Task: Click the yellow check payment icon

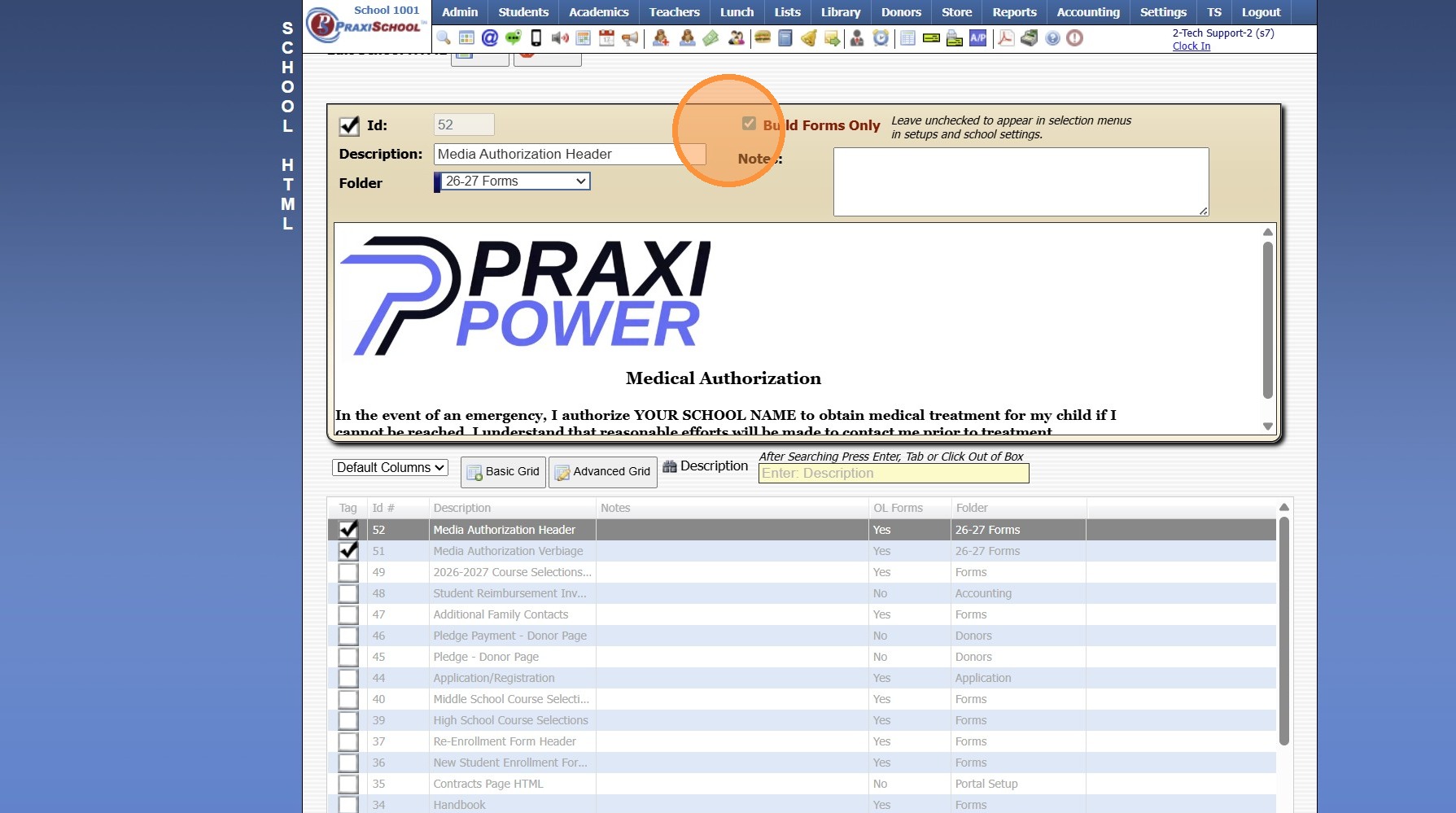Action: click(x=931, y=38)
